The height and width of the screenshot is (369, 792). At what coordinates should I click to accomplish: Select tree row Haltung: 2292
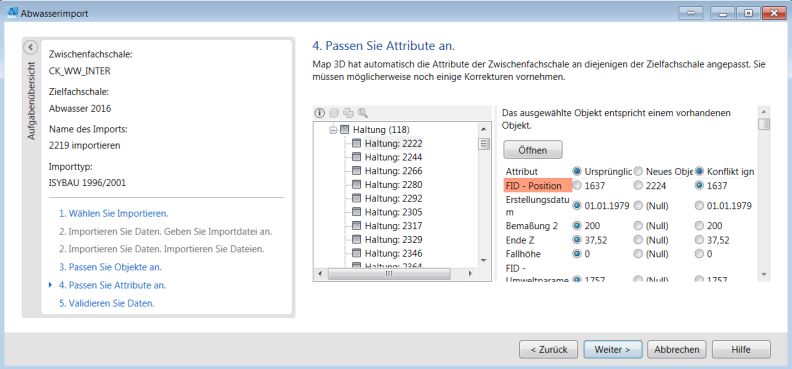coord(393,198)
